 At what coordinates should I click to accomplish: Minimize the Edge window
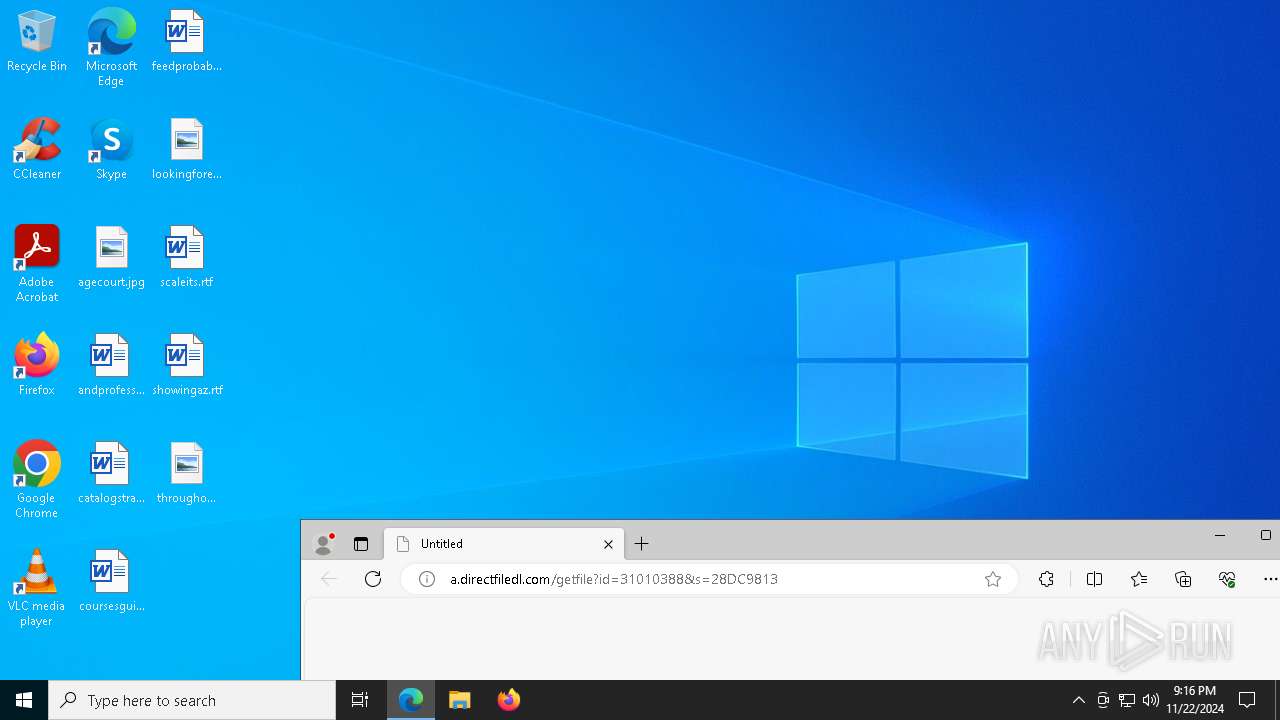coord(1220,535)
